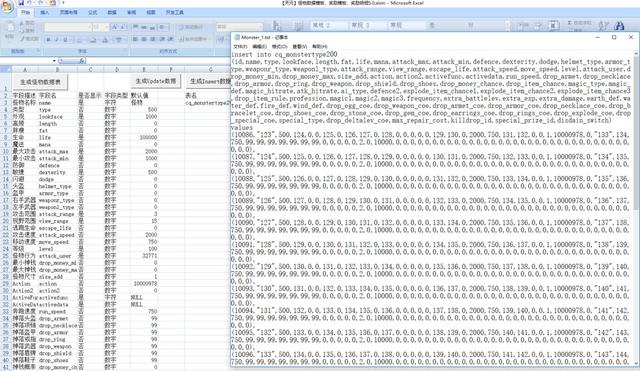Screen dimensions: 640x371
Task: Switch to the 页面布局 ribbon tab
Action: click(x=68, y=12)
